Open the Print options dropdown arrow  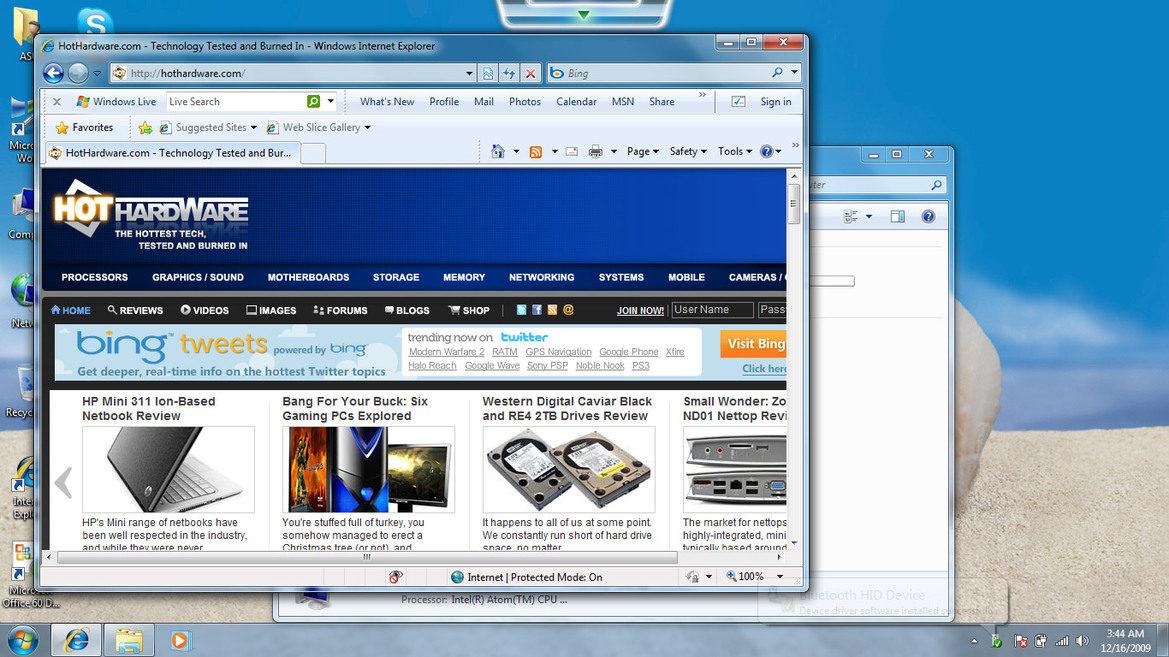click(614, 151)
